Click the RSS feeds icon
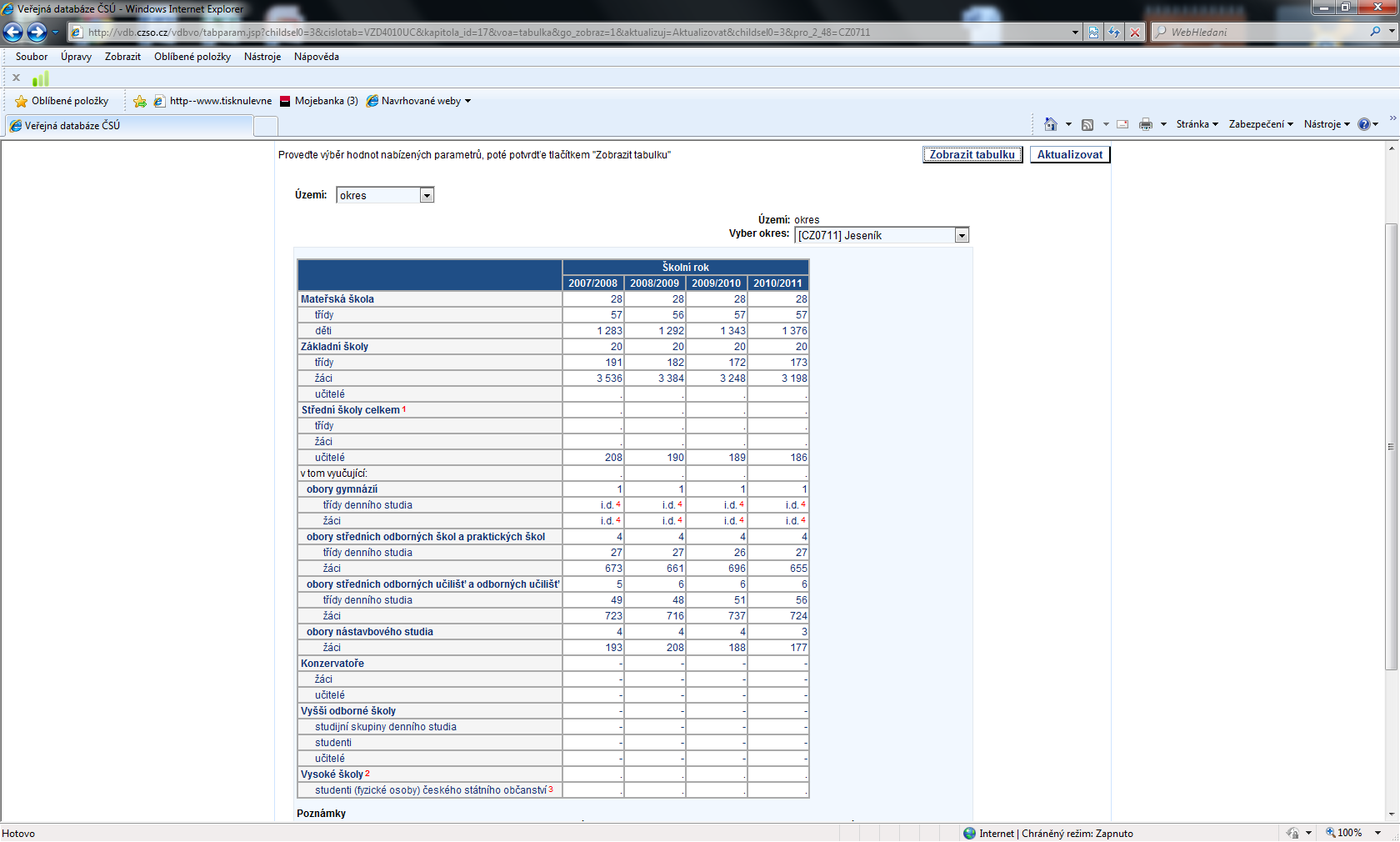The image size is (1400, 842). click(1087, 124)
